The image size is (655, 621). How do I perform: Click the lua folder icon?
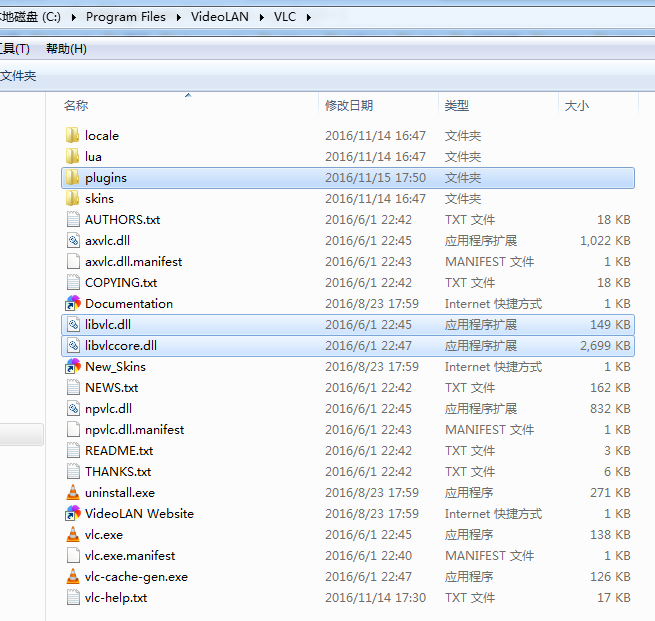(73, 156)
